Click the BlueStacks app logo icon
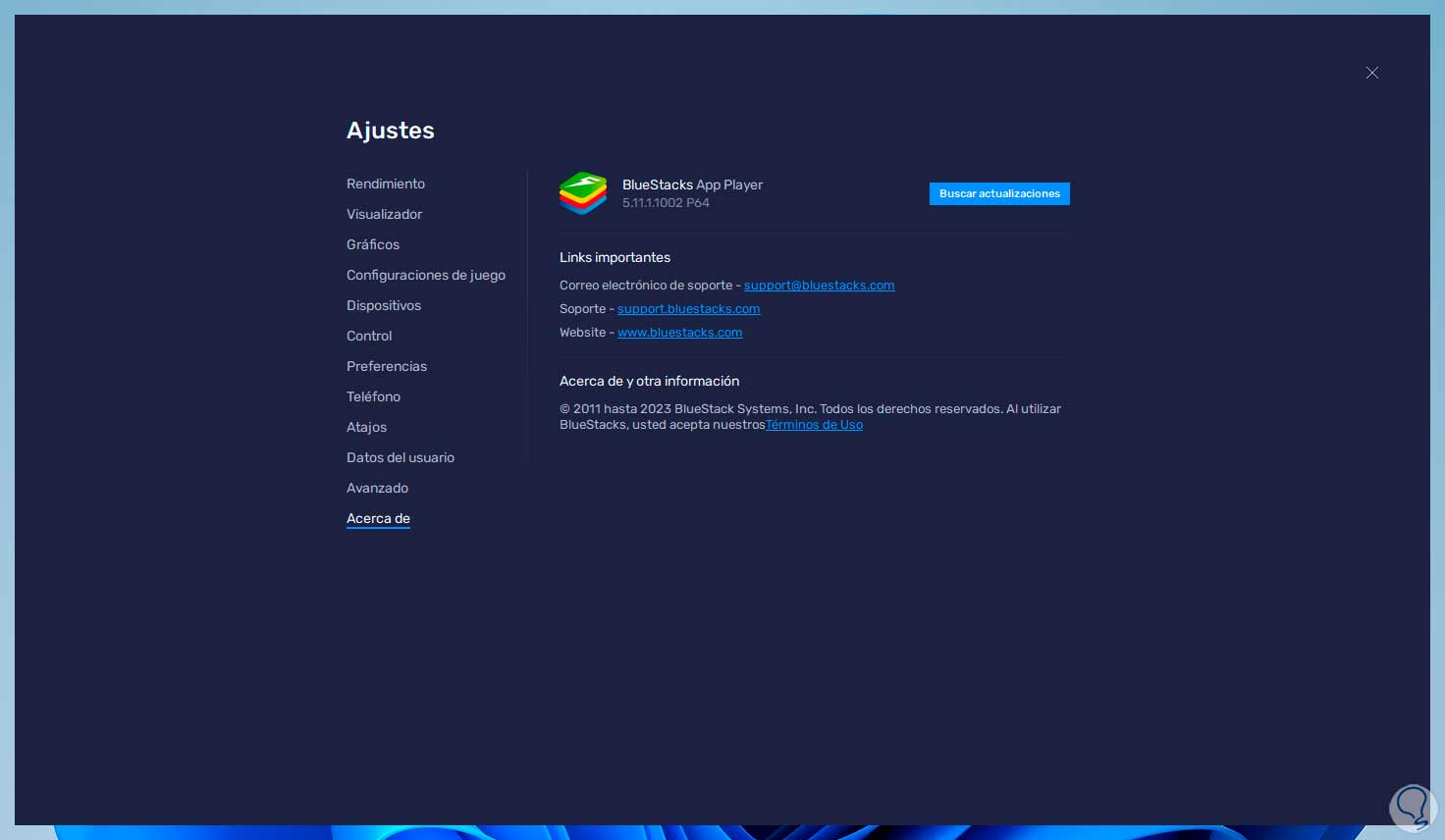This screenshot has height=840, width=1445. coord(583,193)
